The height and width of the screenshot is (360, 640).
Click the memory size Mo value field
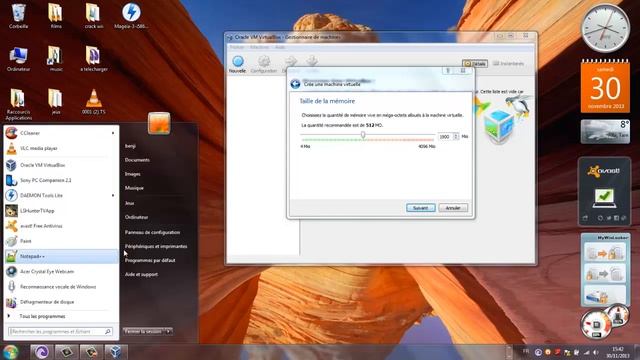445,137
